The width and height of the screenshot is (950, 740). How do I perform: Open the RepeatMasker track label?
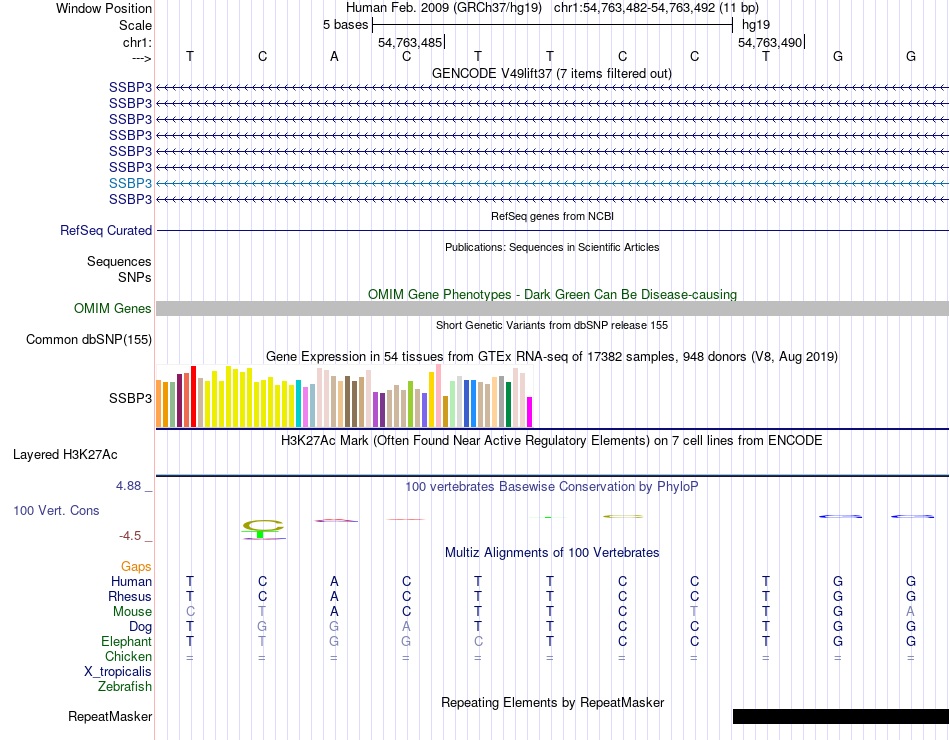110,716
